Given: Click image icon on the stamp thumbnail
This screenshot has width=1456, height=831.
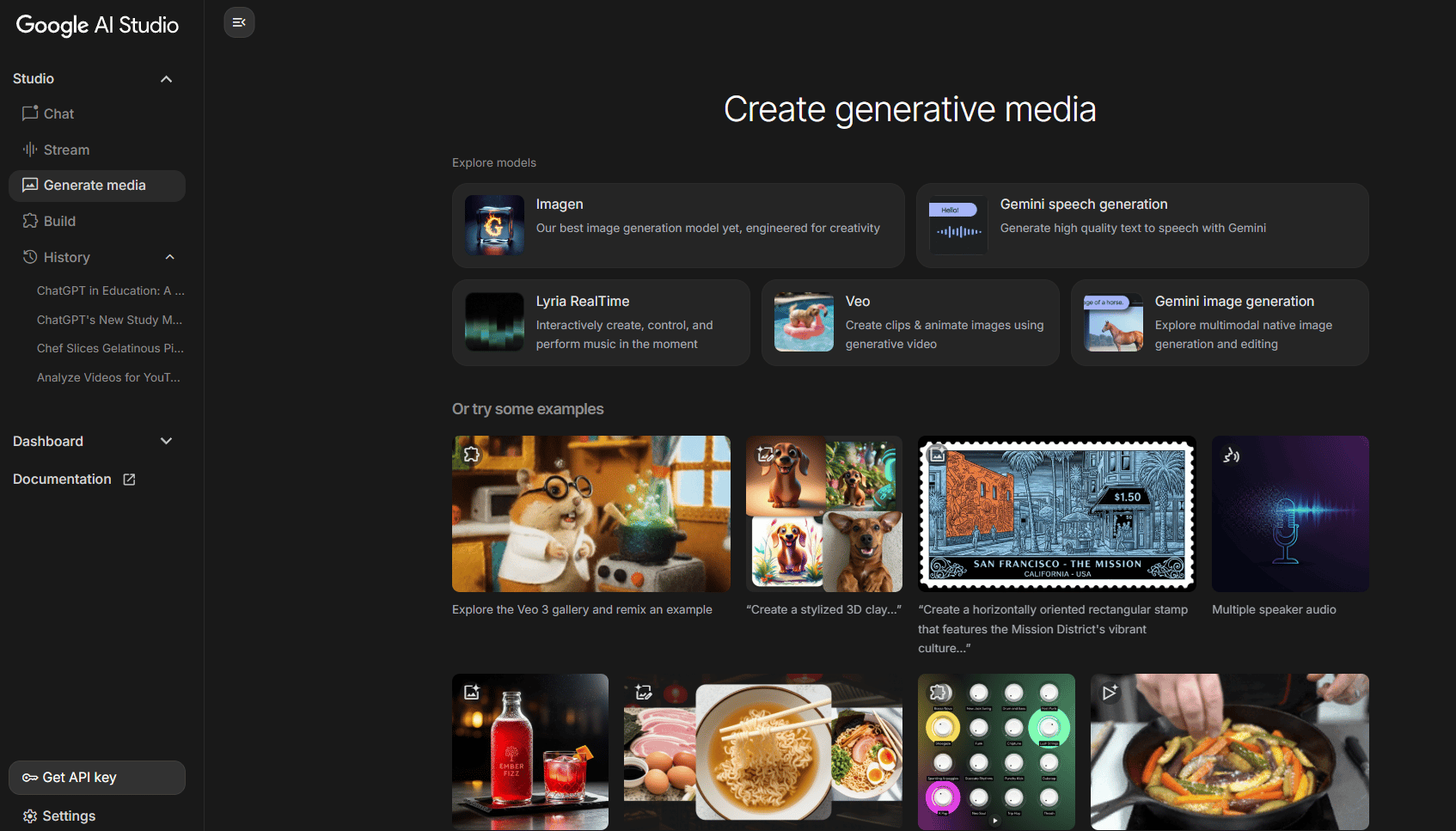Looking at the screenshot, I should click(938, 455).
